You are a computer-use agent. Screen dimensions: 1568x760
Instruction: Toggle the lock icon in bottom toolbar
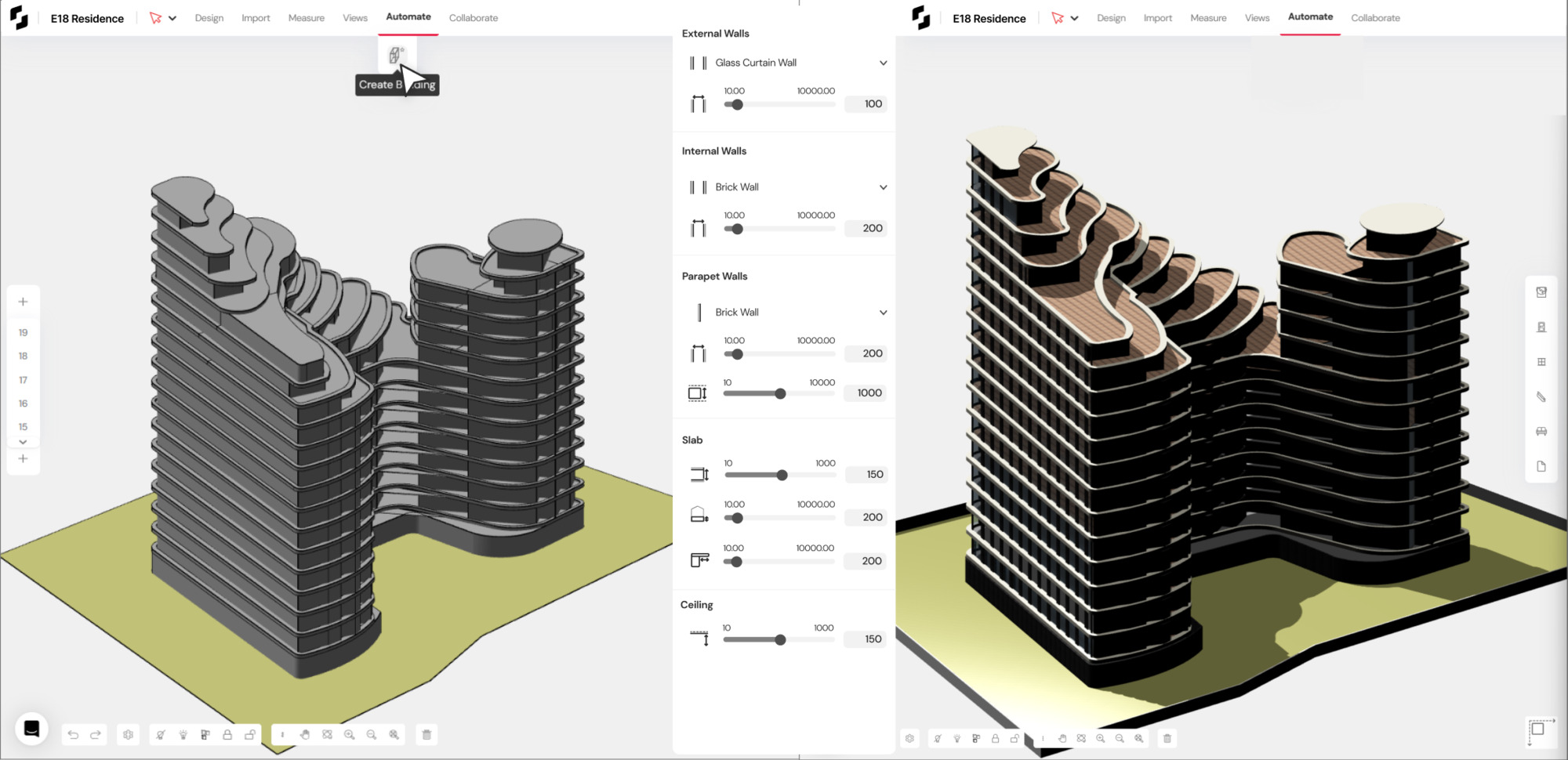coord(227,734)
